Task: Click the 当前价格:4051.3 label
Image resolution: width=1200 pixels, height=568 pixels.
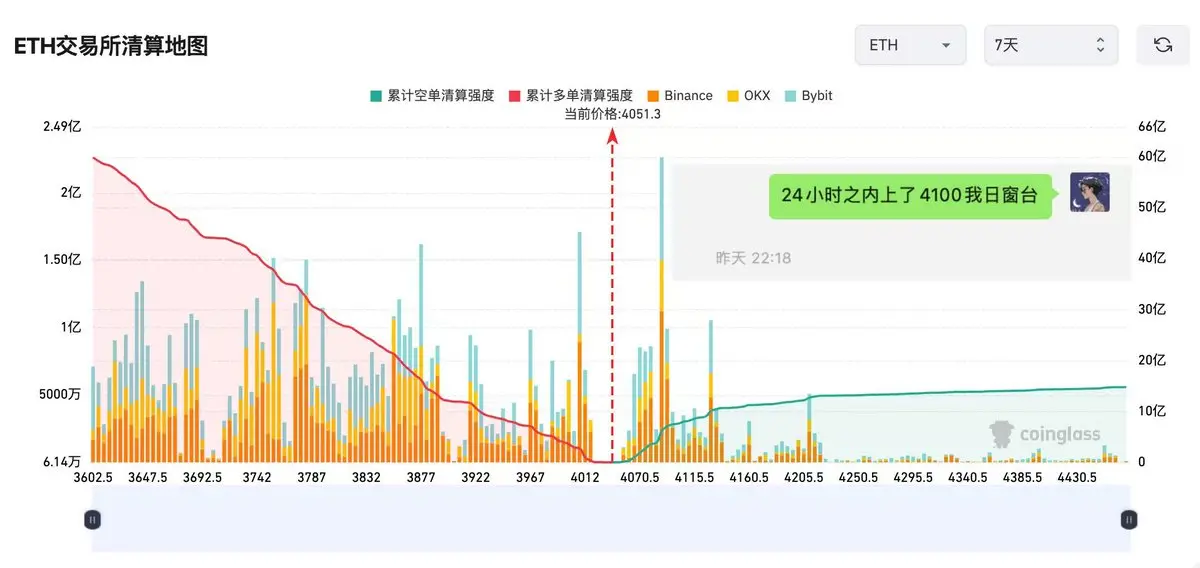Action: pos(612,114)
